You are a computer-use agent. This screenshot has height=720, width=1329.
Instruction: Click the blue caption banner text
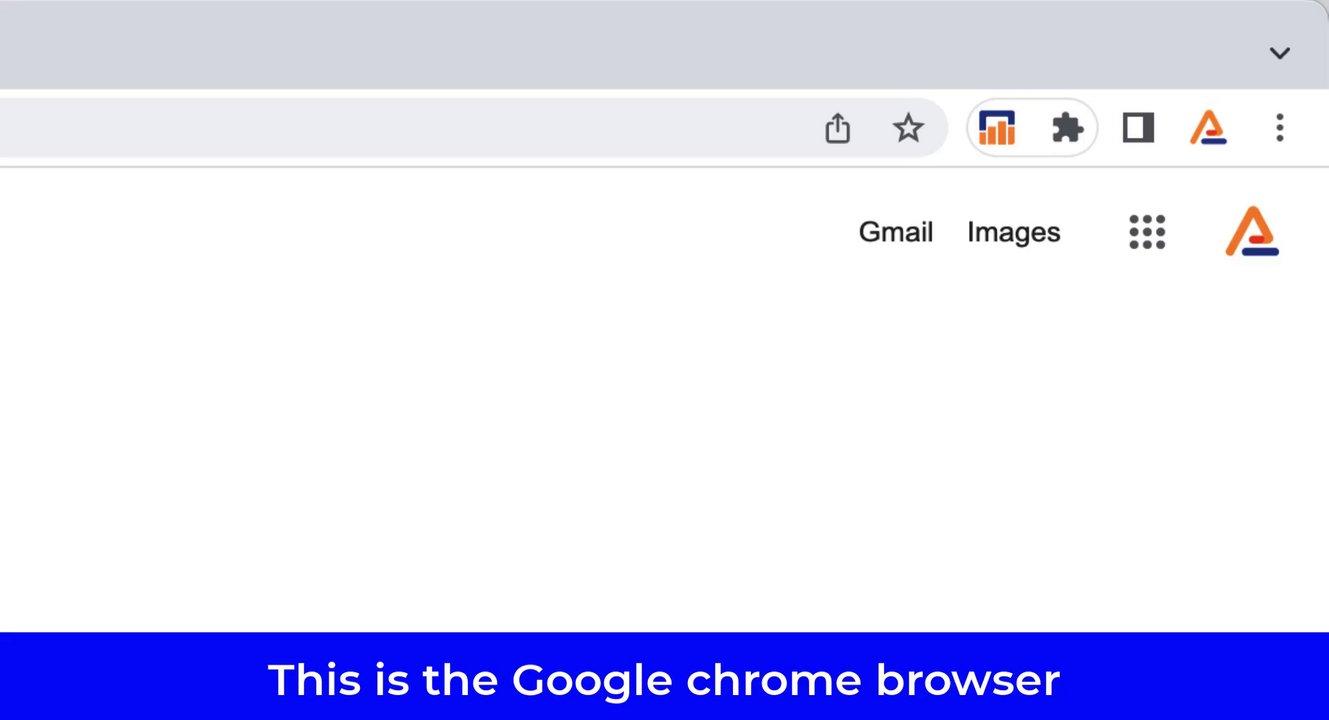[x=664, y=680]
